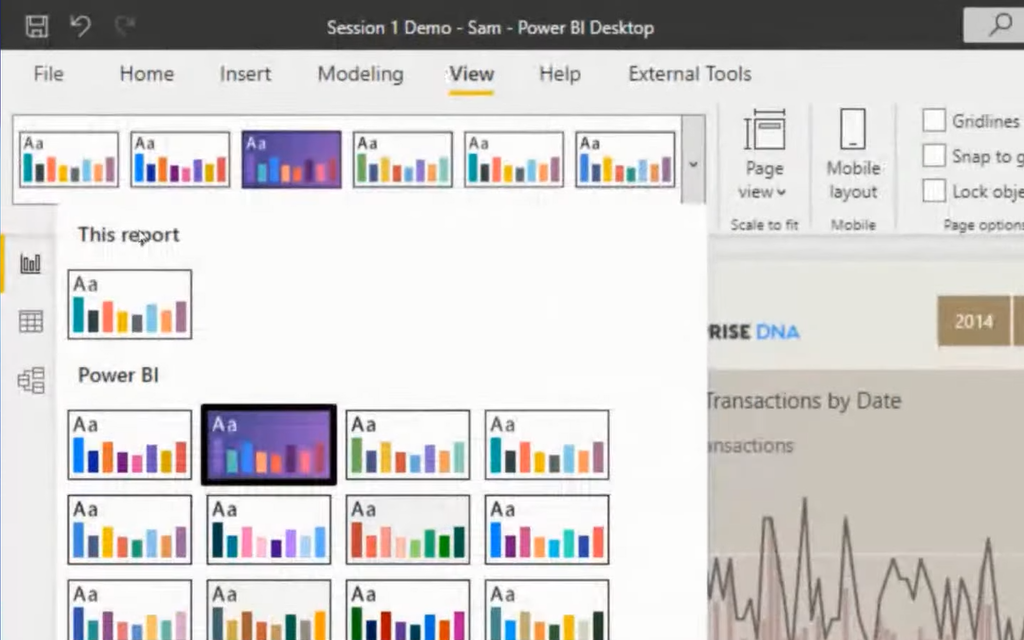The height and width of the screenshot is (640, 1024).
Task: Click the Transactions by Date chart title
Action: tap(804, 400)
